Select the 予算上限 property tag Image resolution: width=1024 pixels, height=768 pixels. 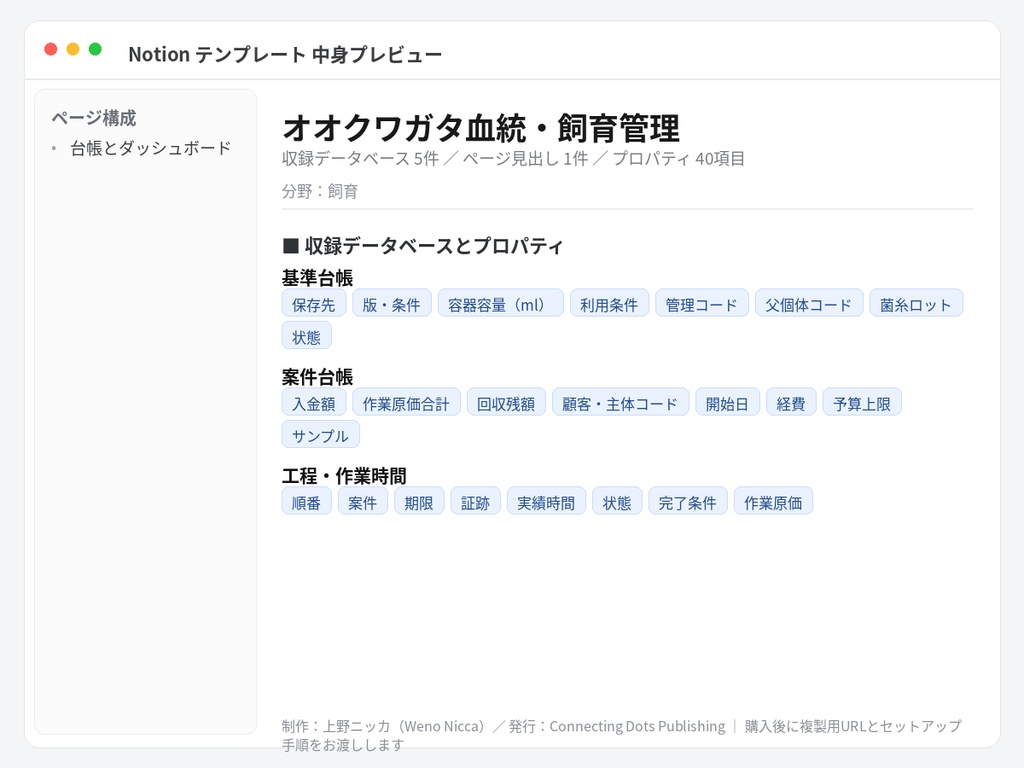862,402
